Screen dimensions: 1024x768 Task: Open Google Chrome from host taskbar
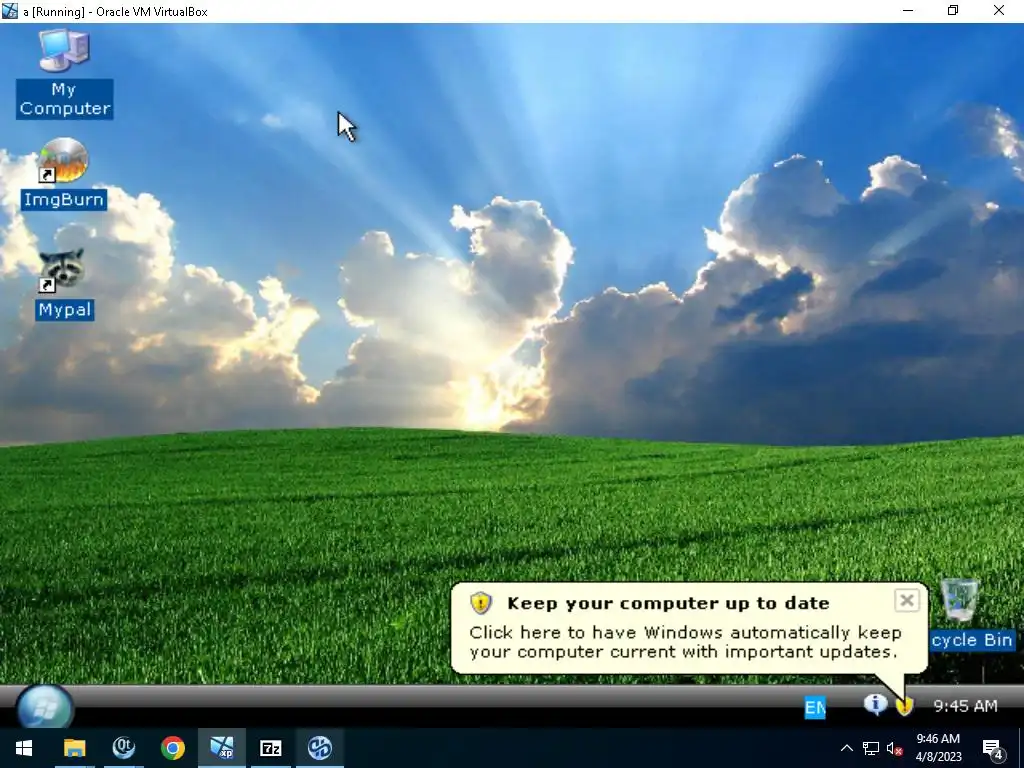[172, 748]
